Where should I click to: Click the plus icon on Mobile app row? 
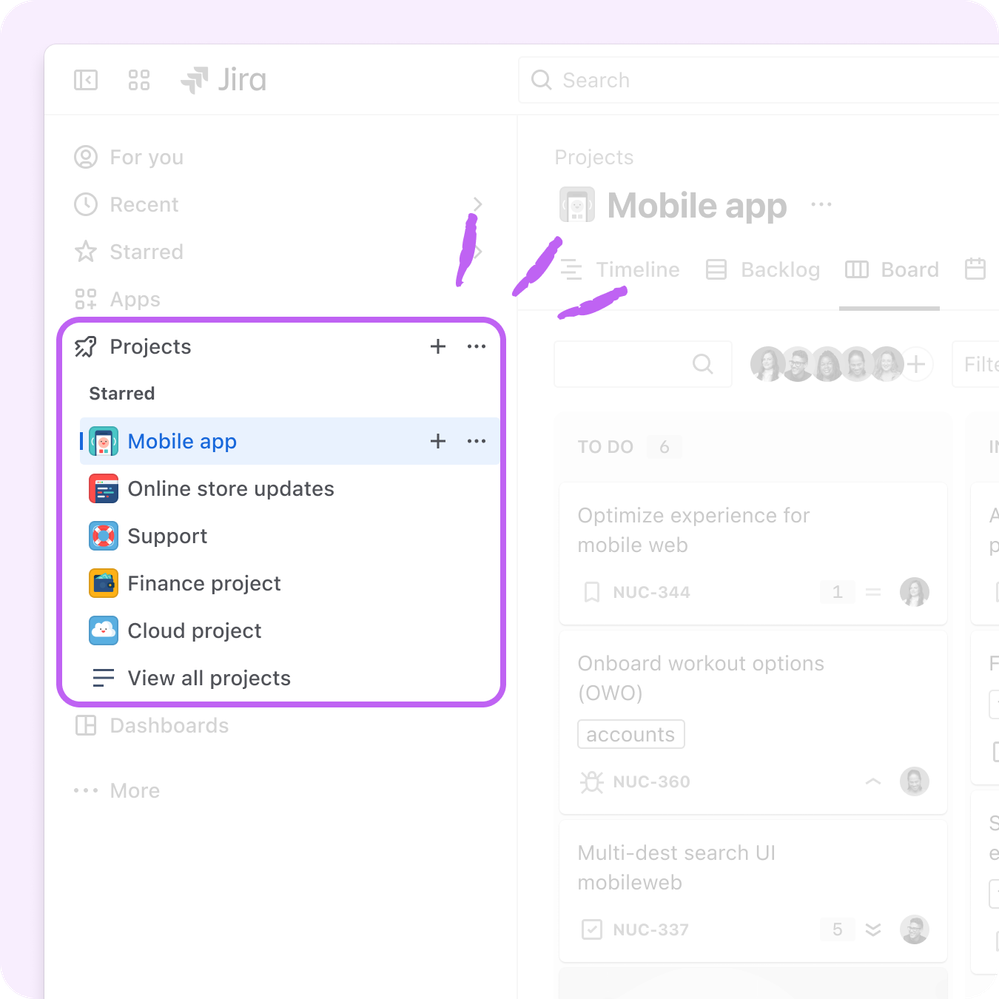[438, 441]
